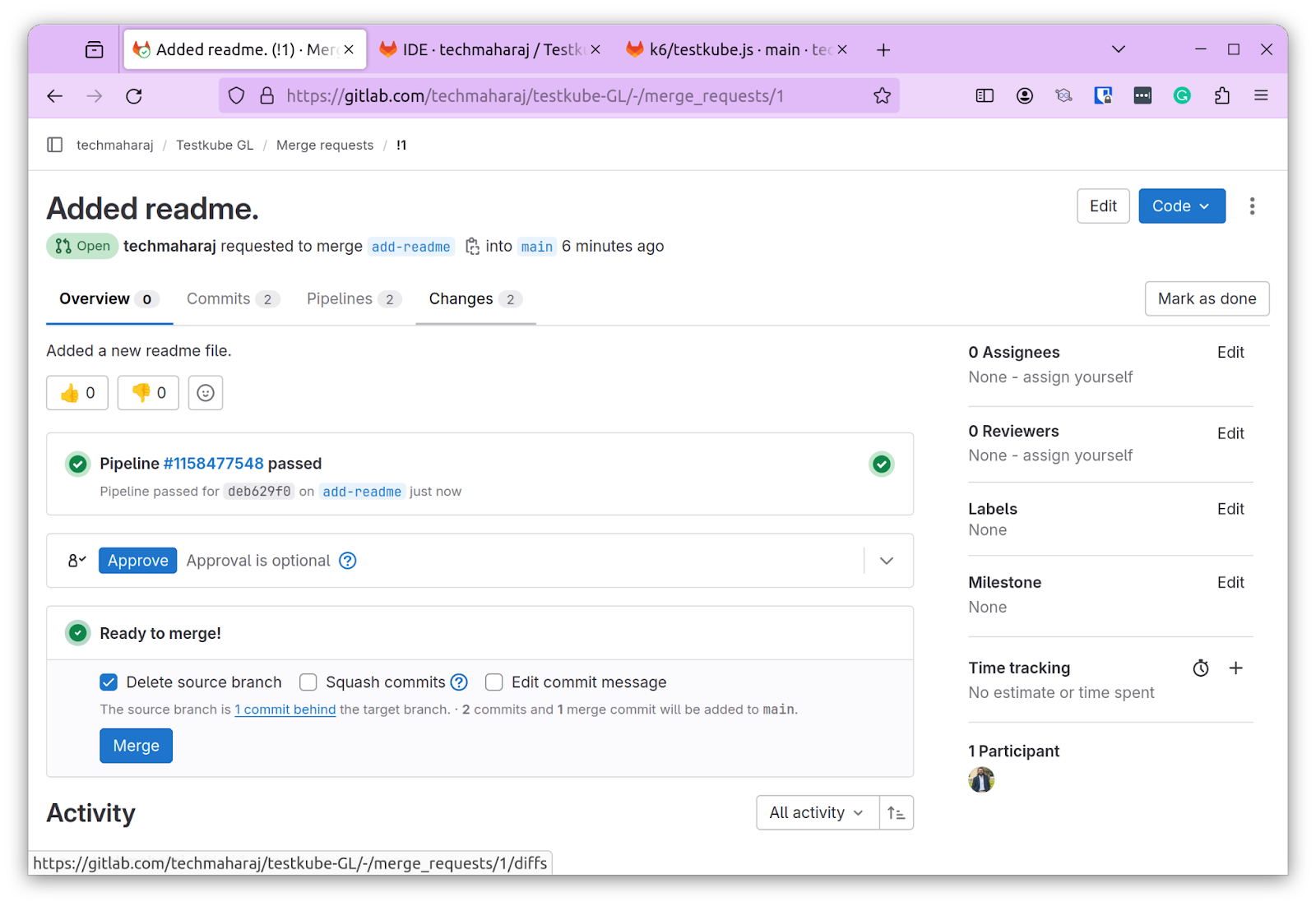The width and height of the screenshot is (1316, 906).
Task: Edit Milestone in sidebar
Action: [1230, 583]
